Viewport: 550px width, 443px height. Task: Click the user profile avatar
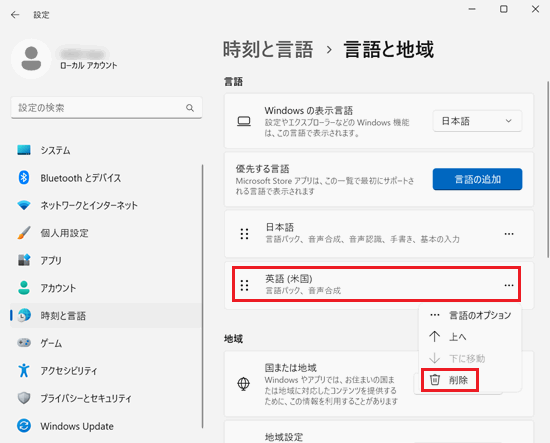(31, 59)
